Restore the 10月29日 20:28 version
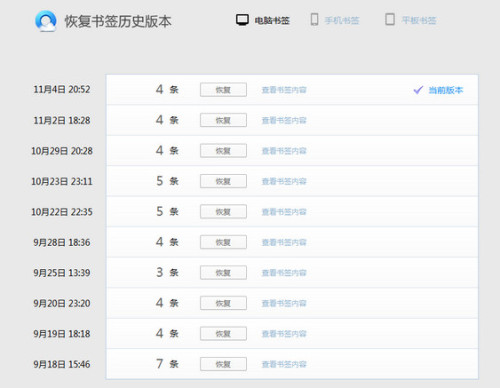This screenshot has height=388, width=500. coord(223,151)
